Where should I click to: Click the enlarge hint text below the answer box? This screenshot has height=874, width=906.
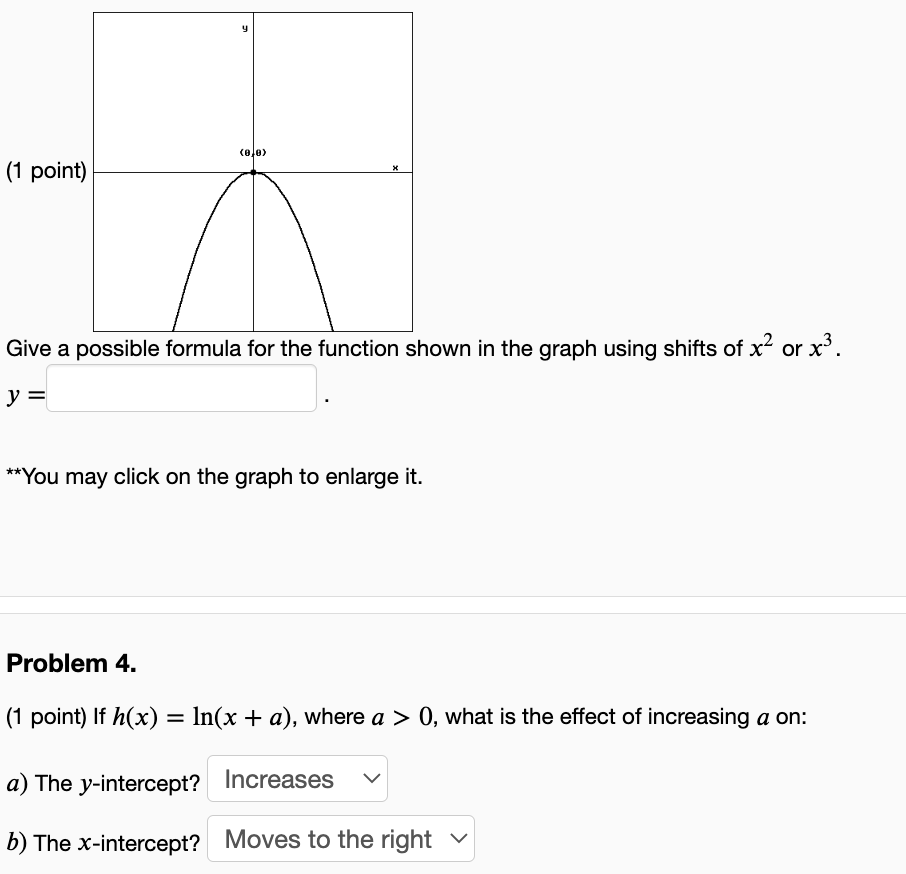pos(212,477)
